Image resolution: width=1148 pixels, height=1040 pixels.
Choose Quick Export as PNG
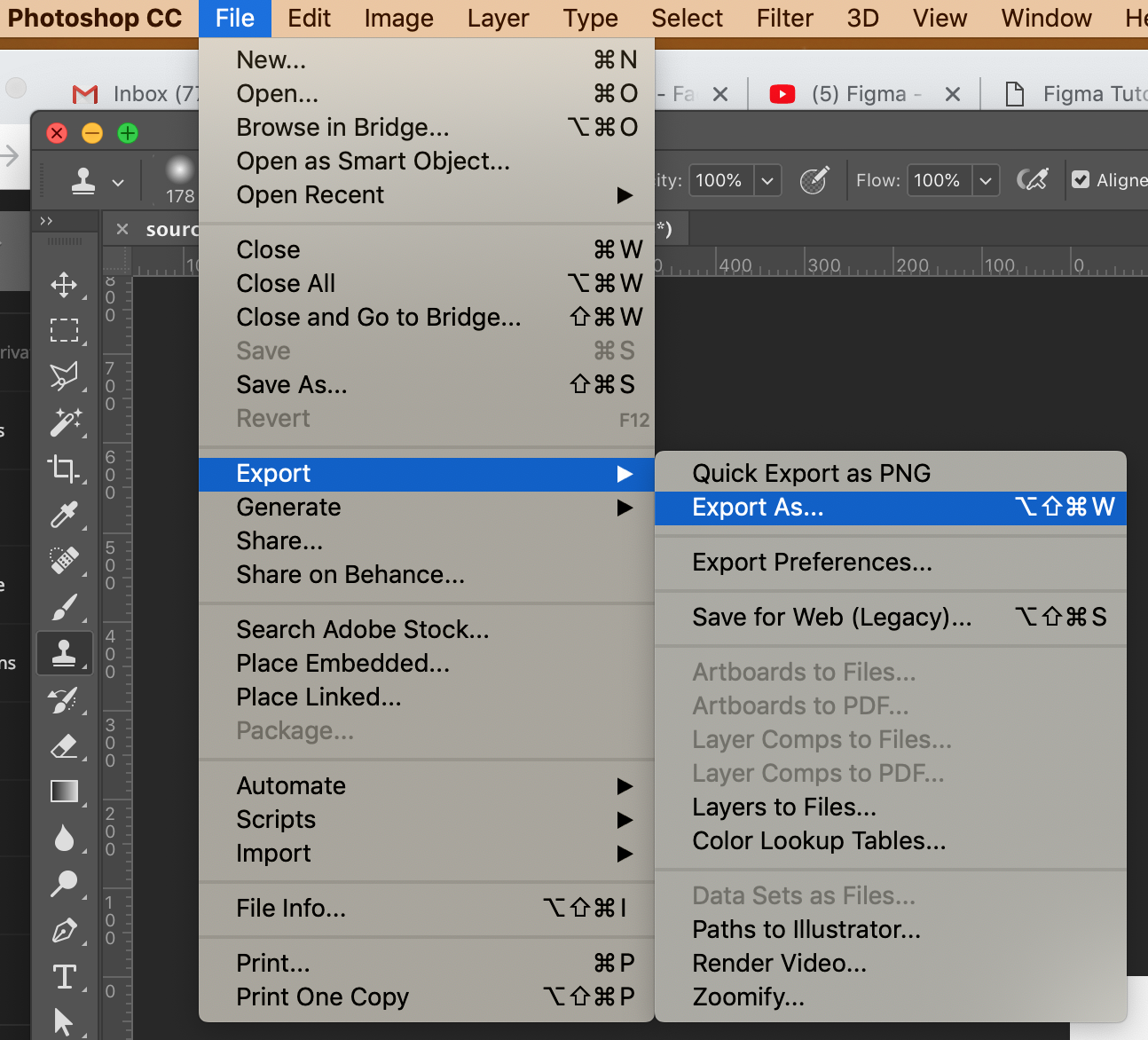pyautogui.click(x=891, y=474)
